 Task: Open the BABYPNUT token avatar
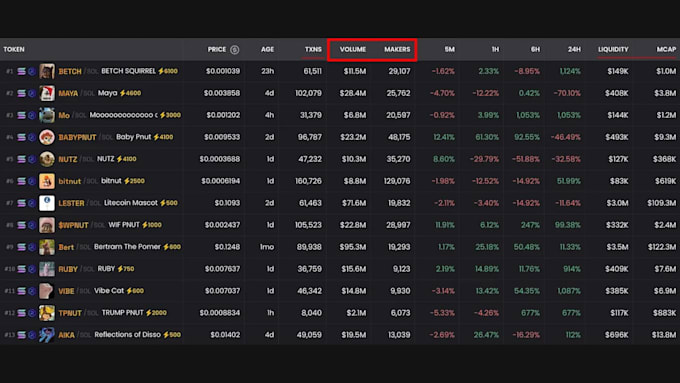[47, 137]
